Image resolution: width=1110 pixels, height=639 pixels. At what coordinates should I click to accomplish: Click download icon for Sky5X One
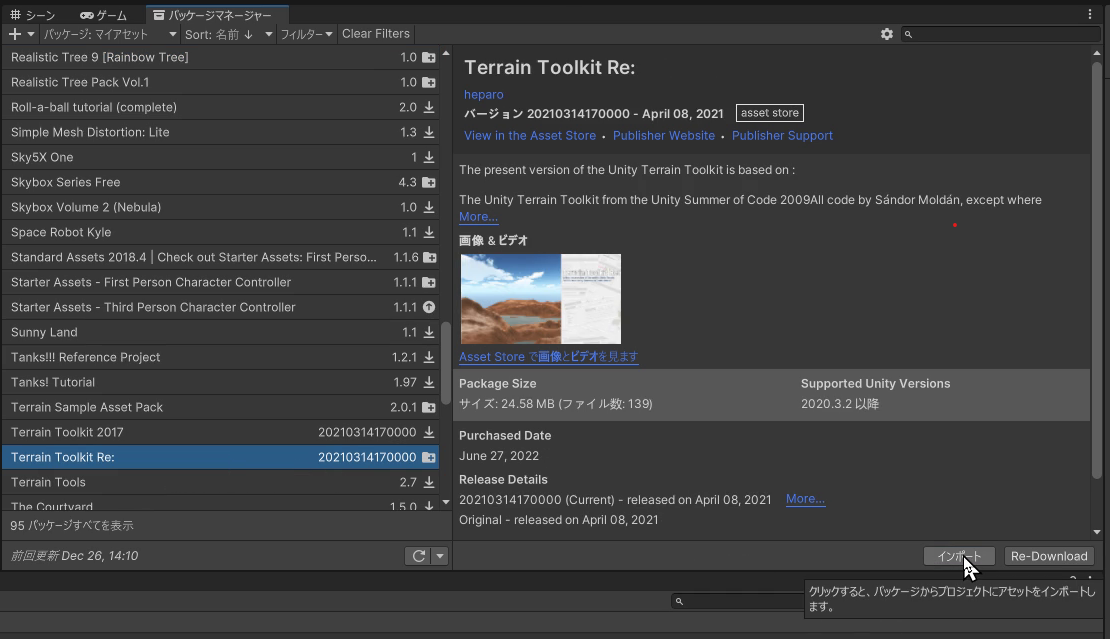tap(429, 157)
